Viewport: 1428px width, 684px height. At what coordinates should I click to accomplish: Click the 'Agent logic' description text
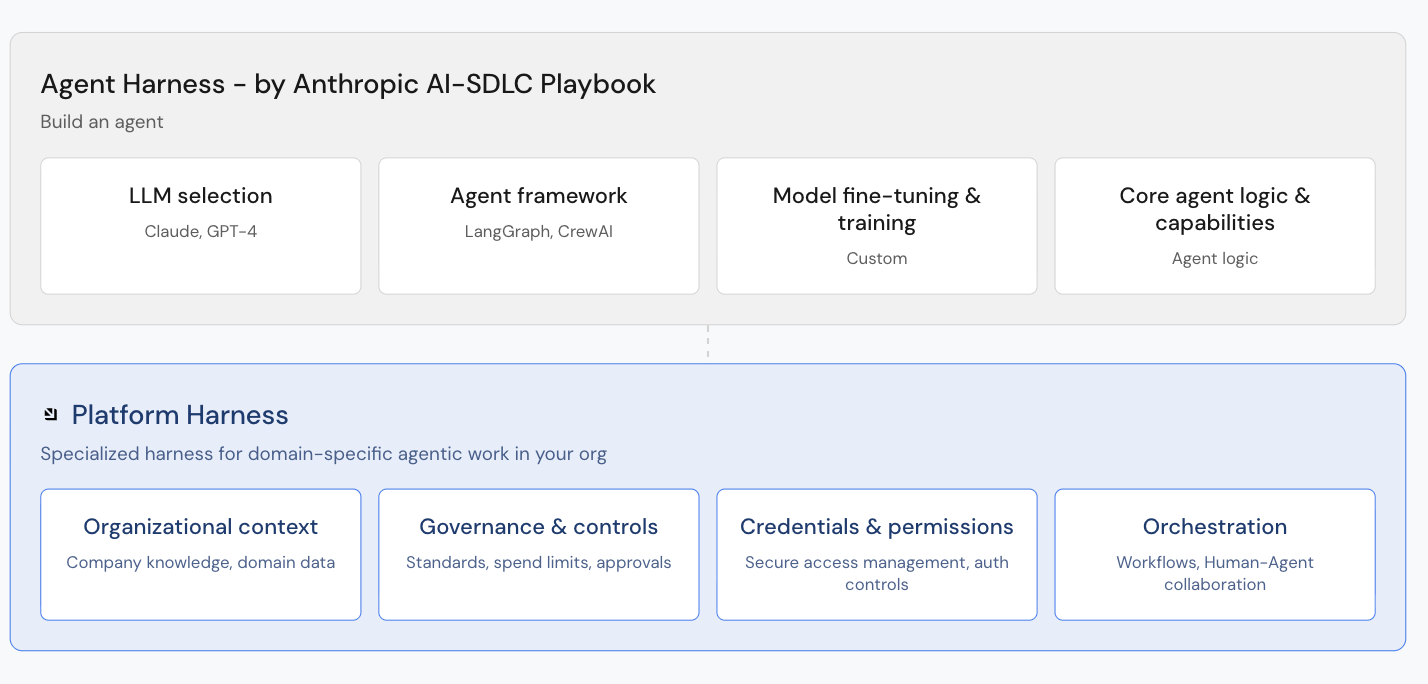tap(1215, 258)
